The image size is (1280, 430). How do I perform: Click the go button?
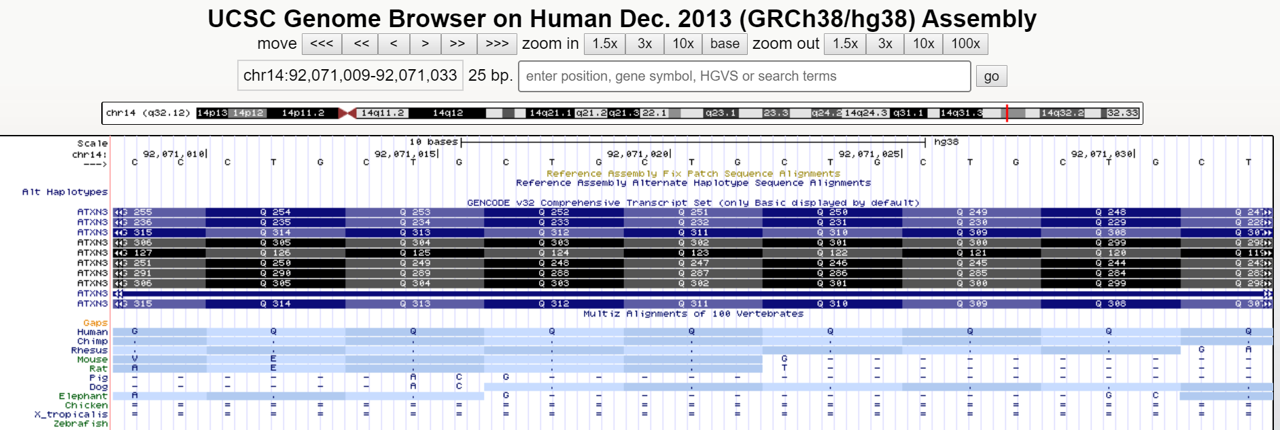pos(992,76)
